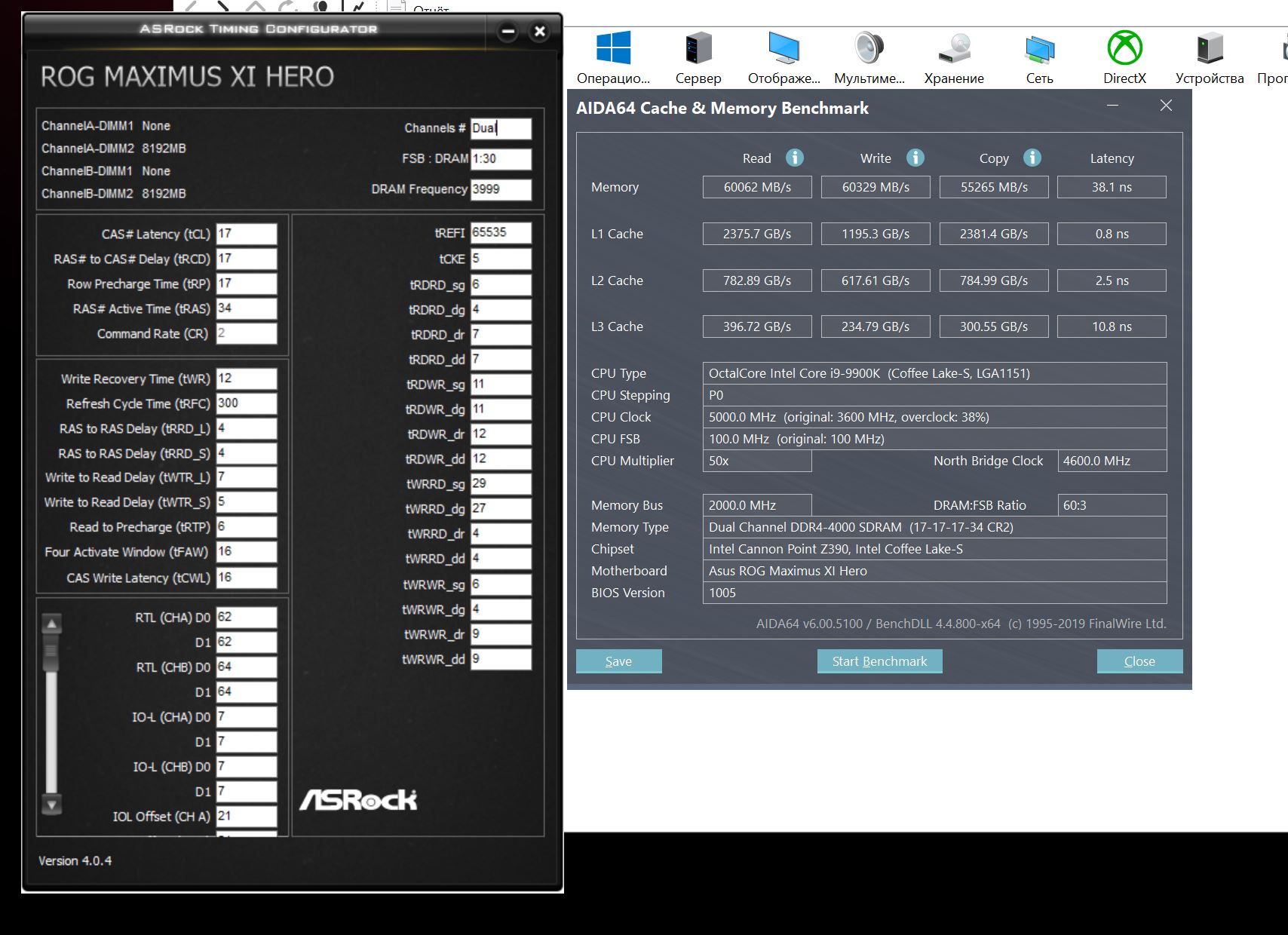Click the RAS# to CAS# Delay (tRCD) field
This screenshot has height=935, width=1288.
pyautogui.click(x=247, y=259)
